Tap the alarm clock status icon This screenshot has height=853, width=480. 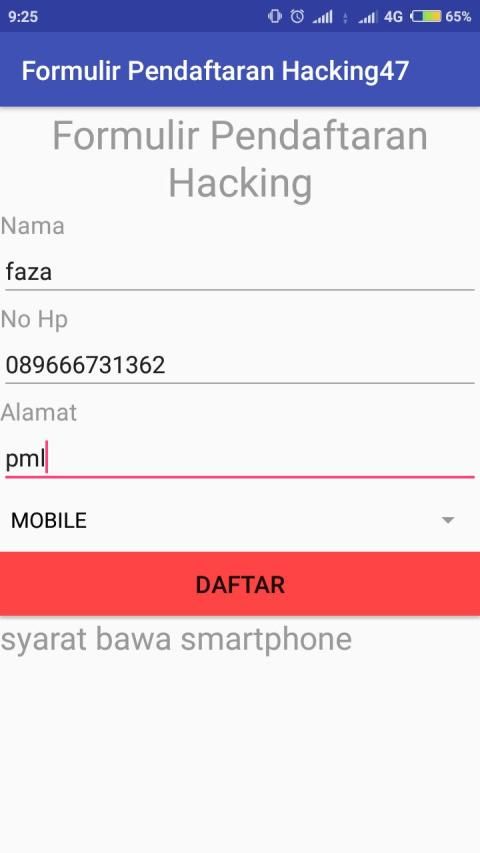[x=297, y=16]
